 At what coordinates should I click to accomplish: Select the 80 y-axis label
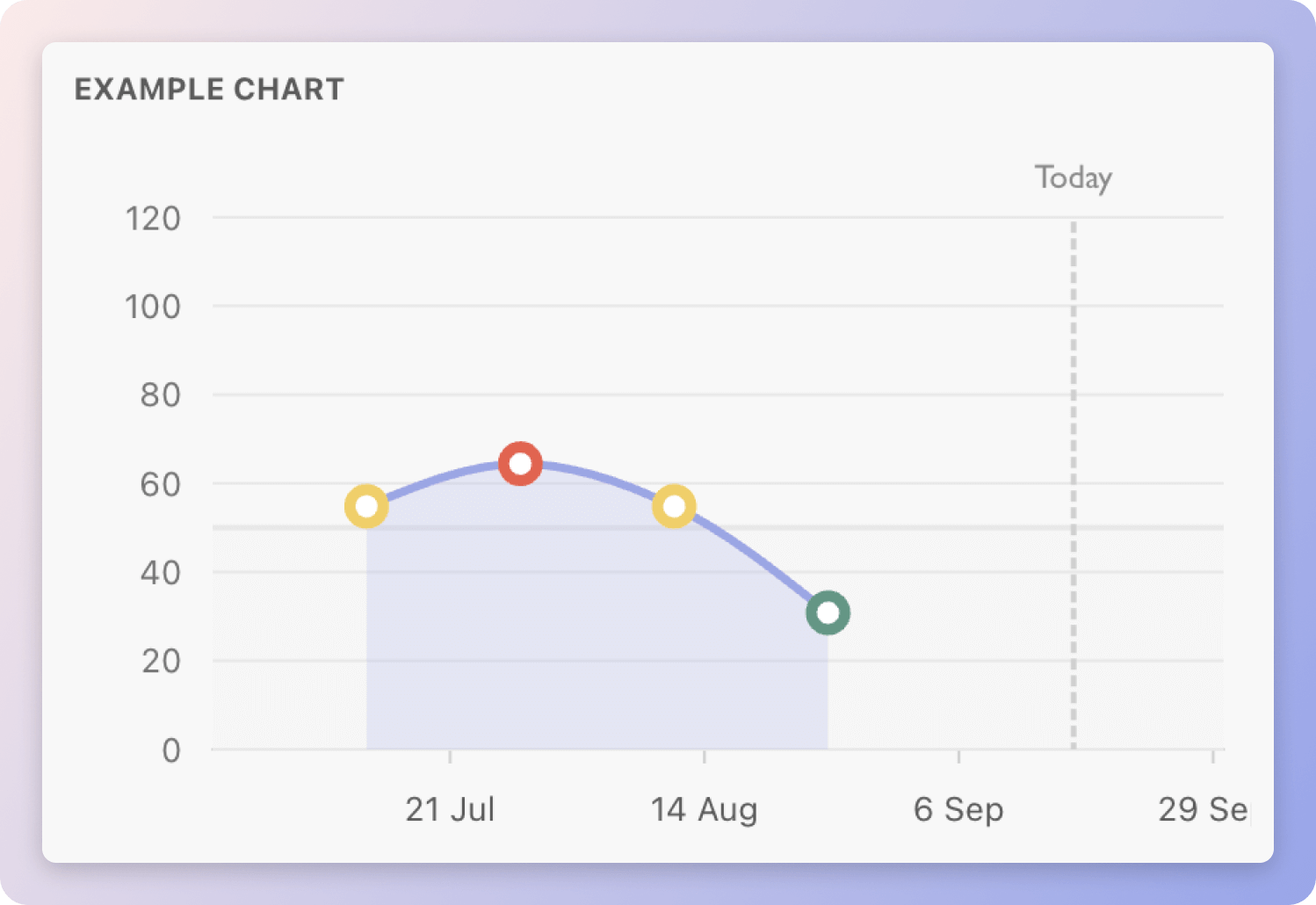pyautogui.click(x=160, y=395)
